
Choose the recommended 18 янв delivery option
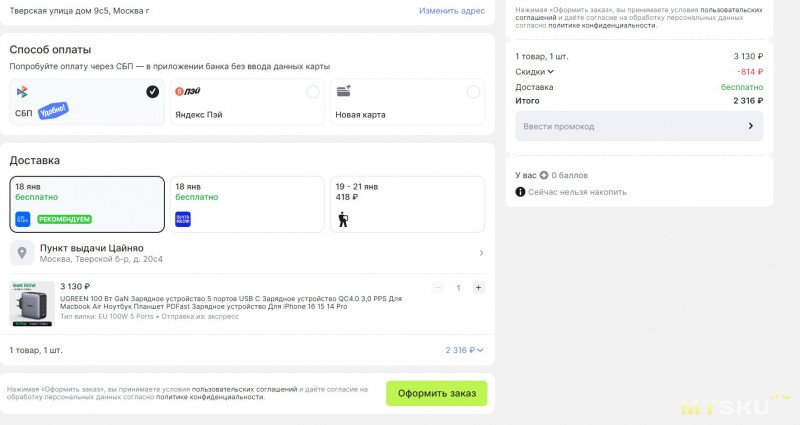(x=87, y=204)
